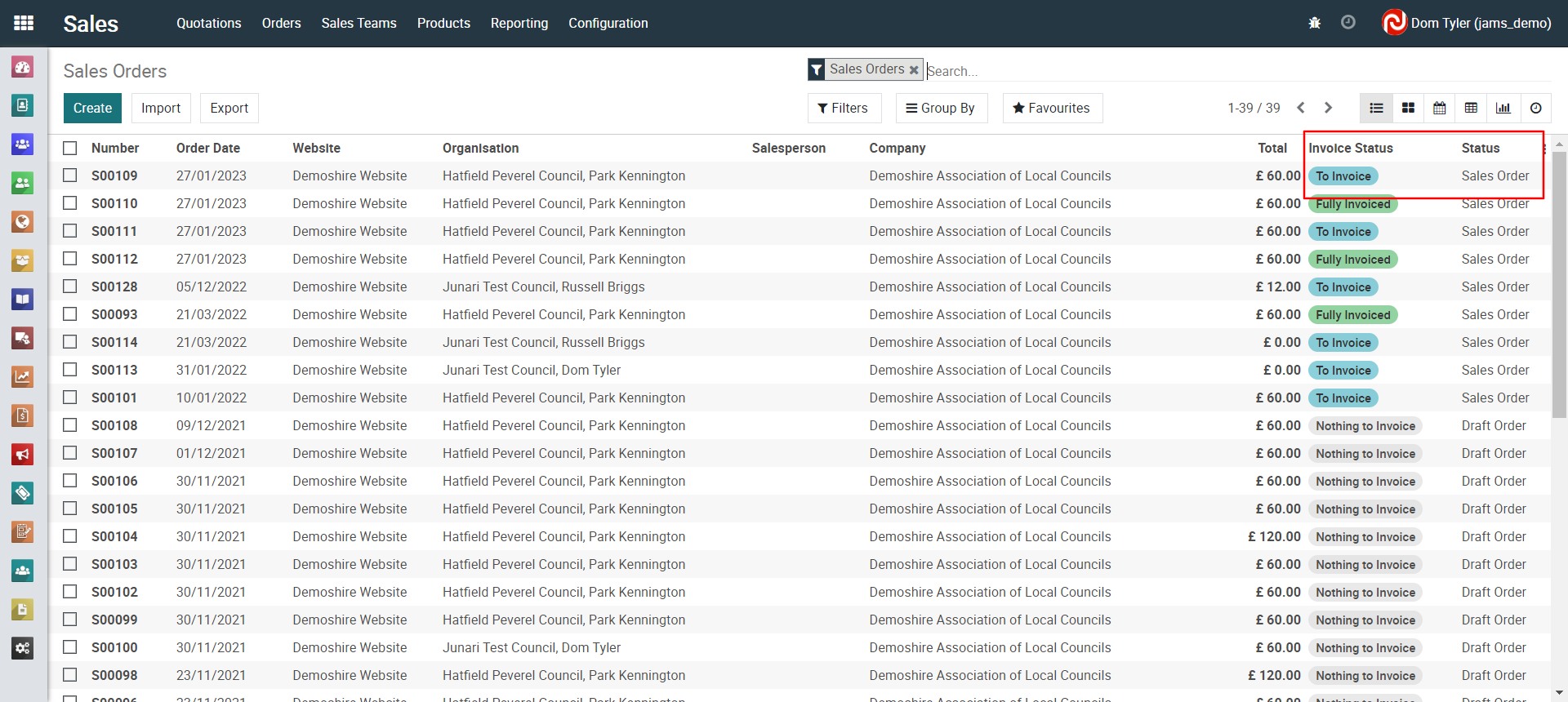
Task: Switch to Pivot table view
Action: point(1471,108)
